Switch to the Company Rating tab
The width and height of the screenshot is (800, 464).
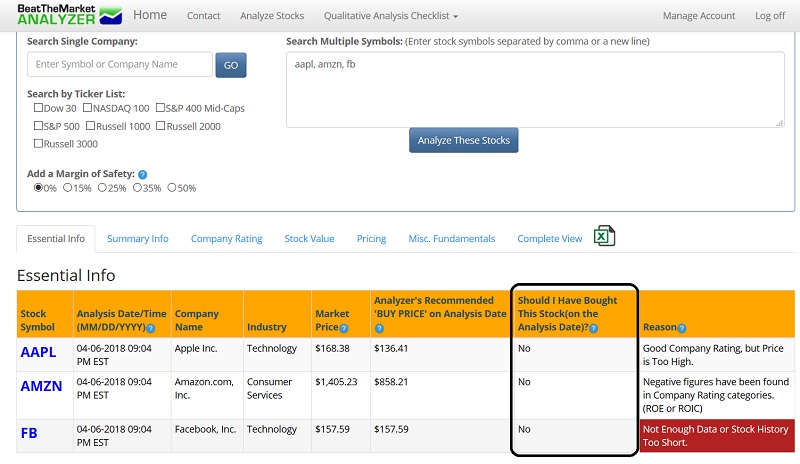click(x=227, y=238)
